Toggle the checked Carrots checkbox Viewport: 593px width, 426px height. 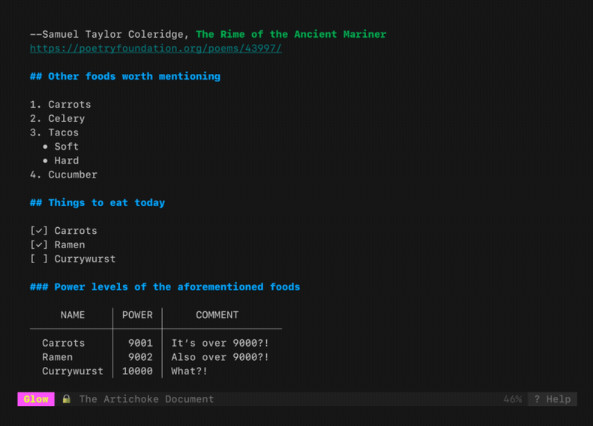tap(39, 230)
